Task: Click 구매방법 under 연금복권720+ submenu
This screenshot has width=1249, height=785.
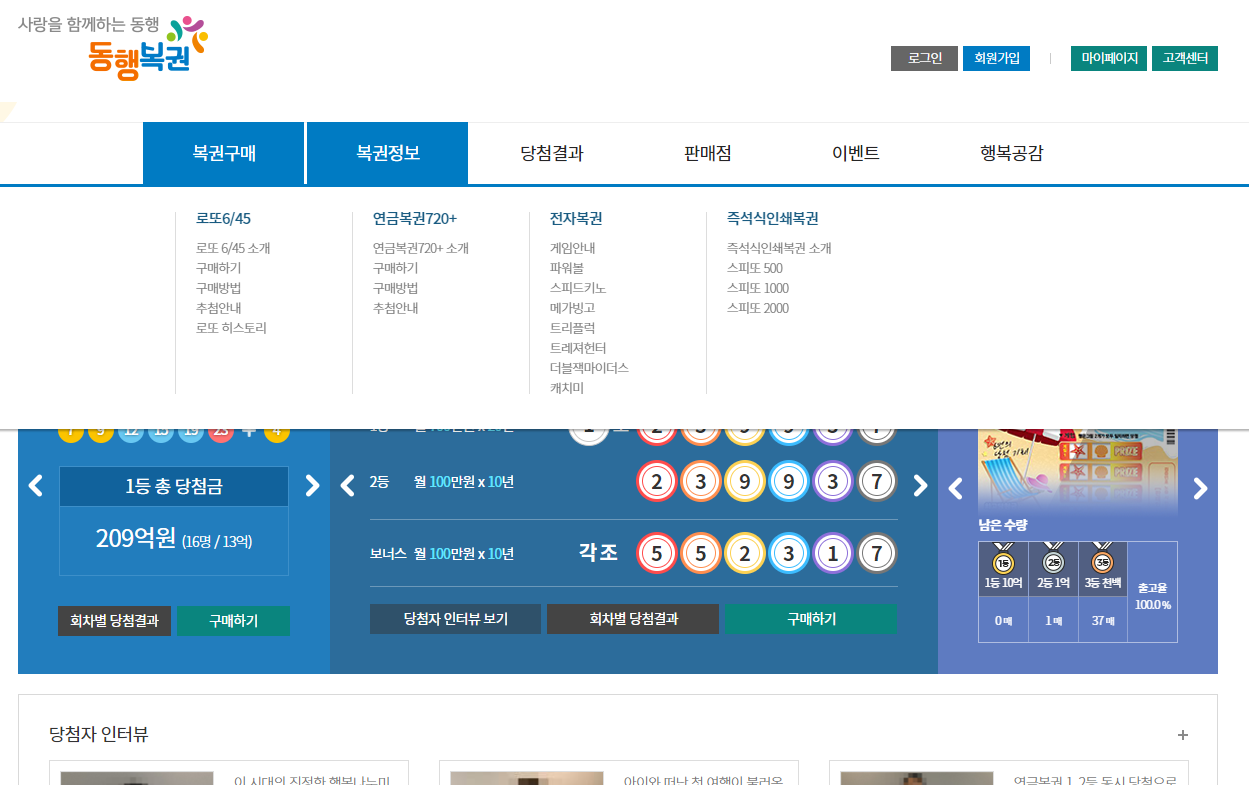Action: pyautogui.click(x=395, y=288)
